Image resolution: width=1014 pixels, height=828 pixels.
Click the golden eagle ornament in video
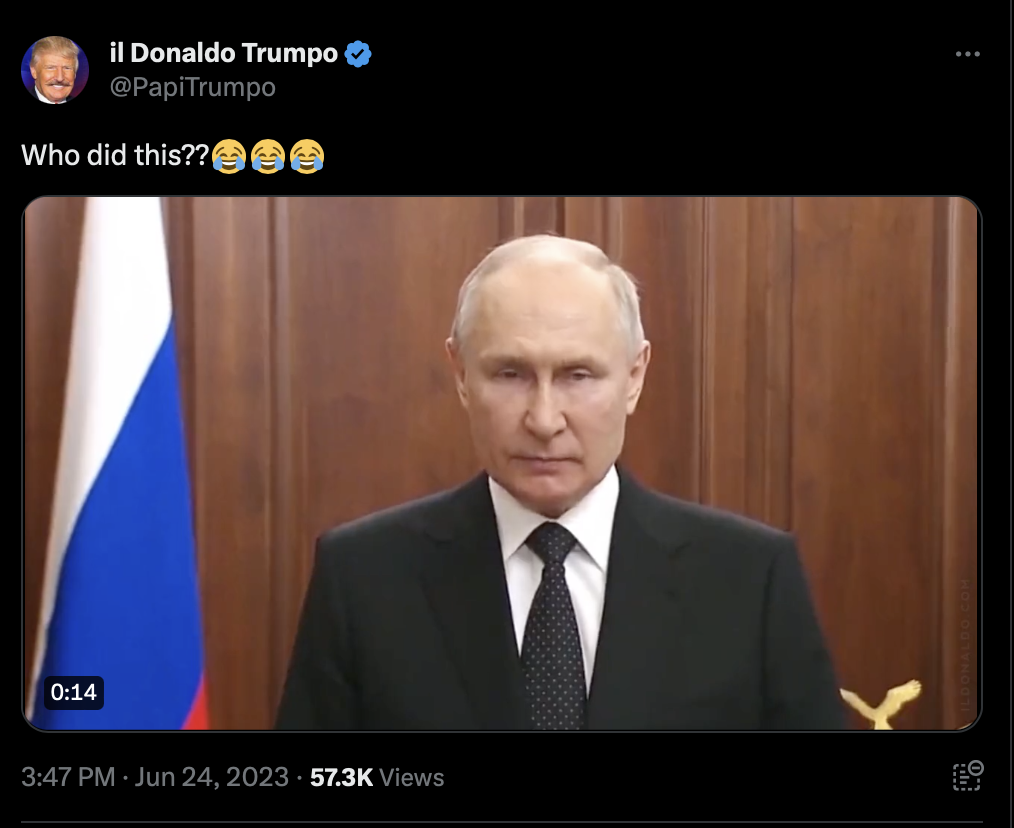pos(881,704)
